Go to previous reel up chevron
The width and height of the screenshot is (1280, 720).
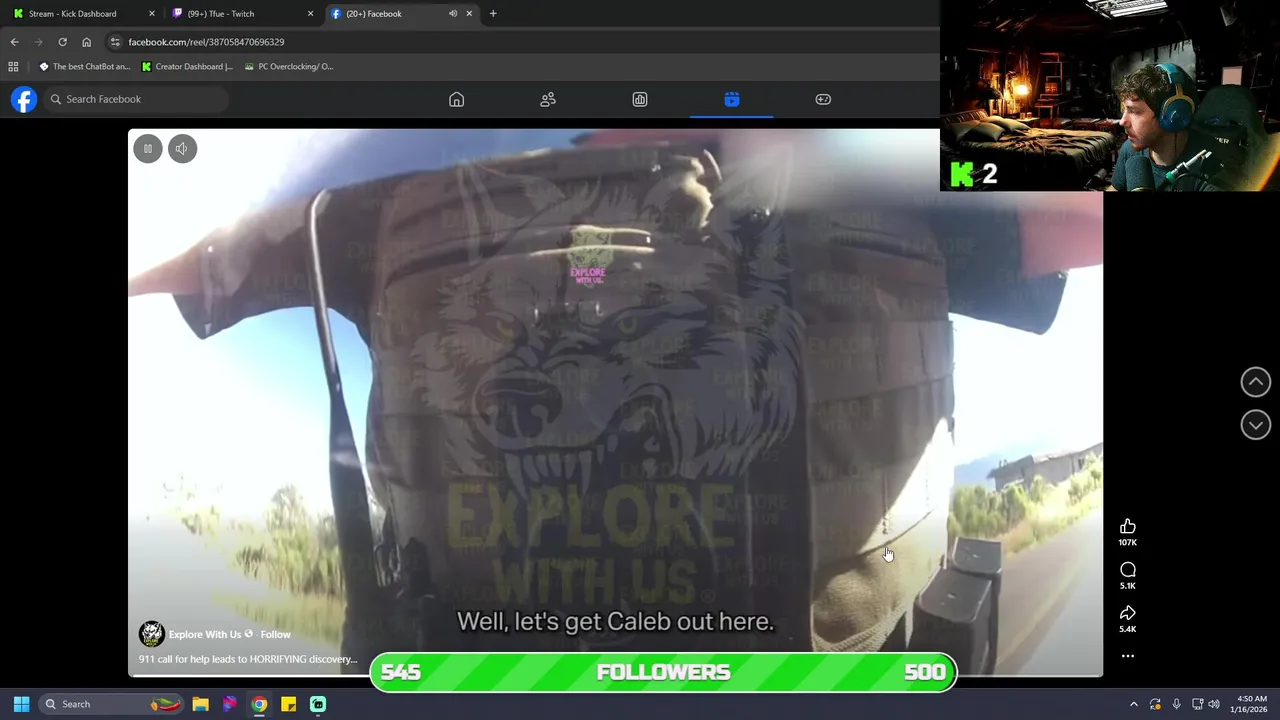pos(1256,381)
